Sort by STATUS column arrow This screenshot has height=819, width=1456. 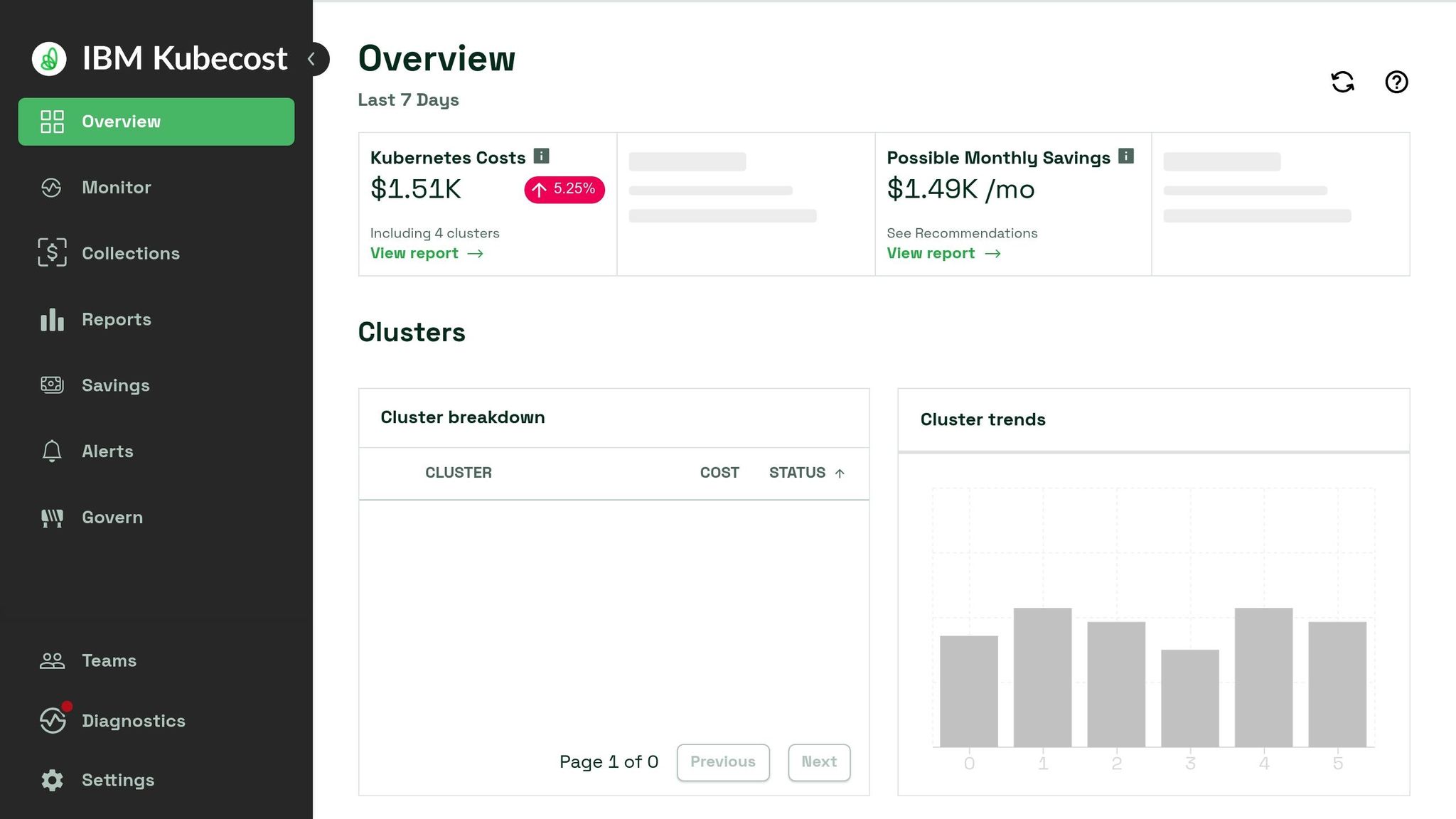click(840, 473)
